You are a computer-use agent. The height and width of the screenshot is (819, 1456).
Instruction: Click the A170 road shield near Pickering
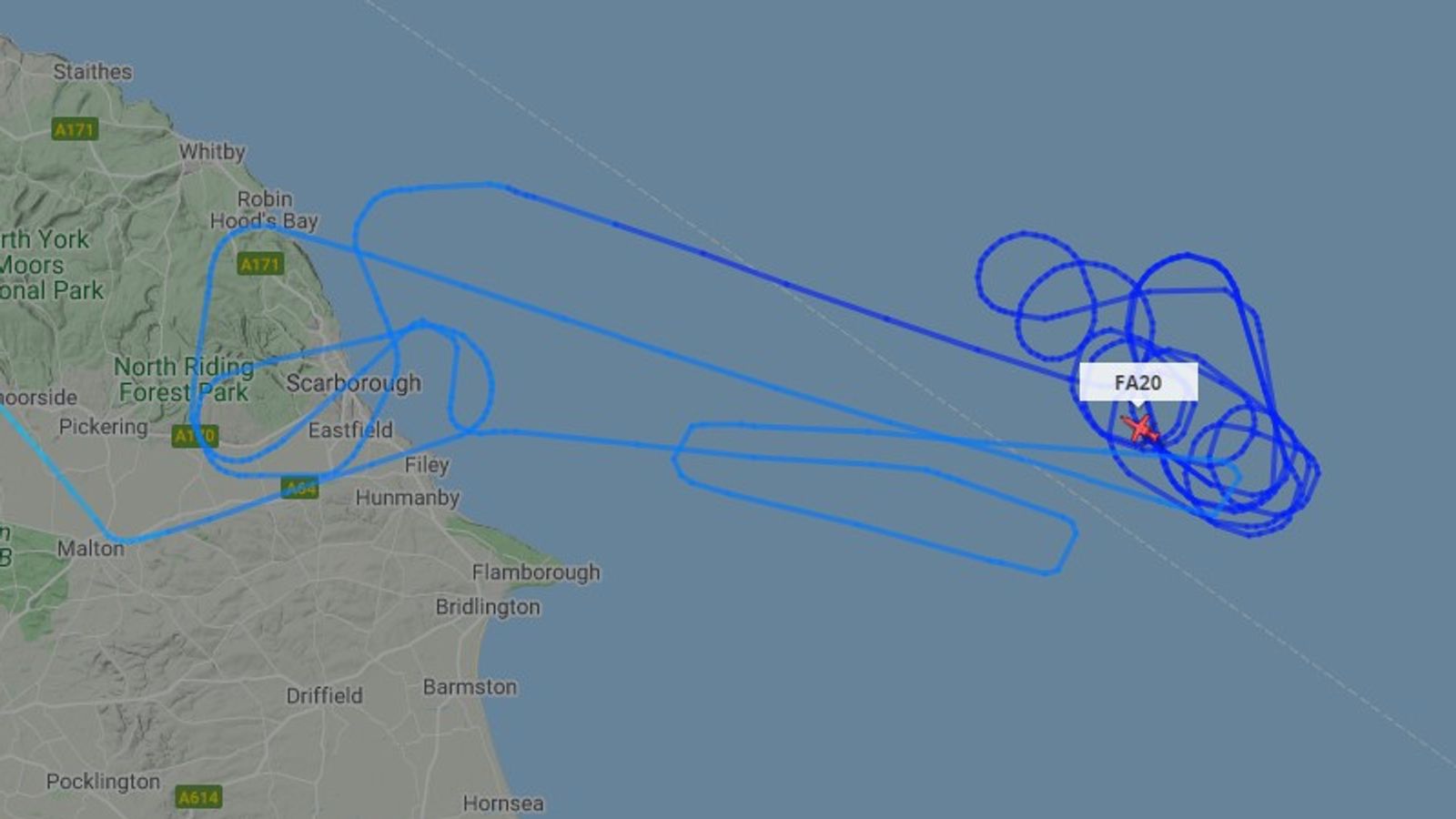point(195,436)
